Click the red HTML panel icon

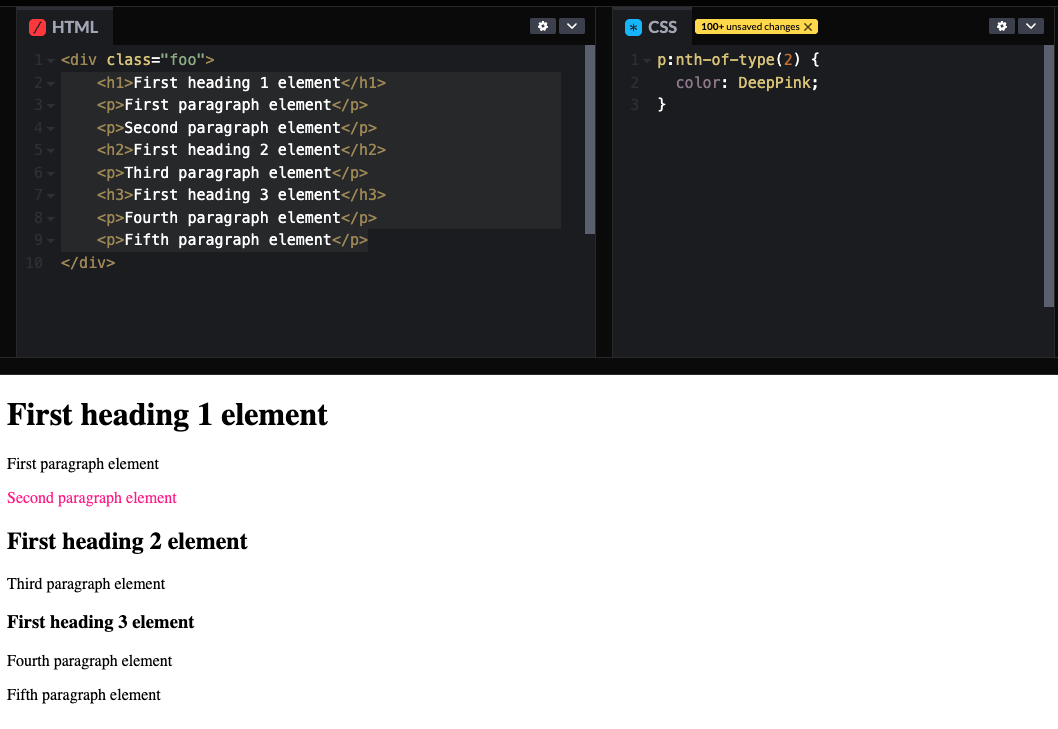pos(39,27)
